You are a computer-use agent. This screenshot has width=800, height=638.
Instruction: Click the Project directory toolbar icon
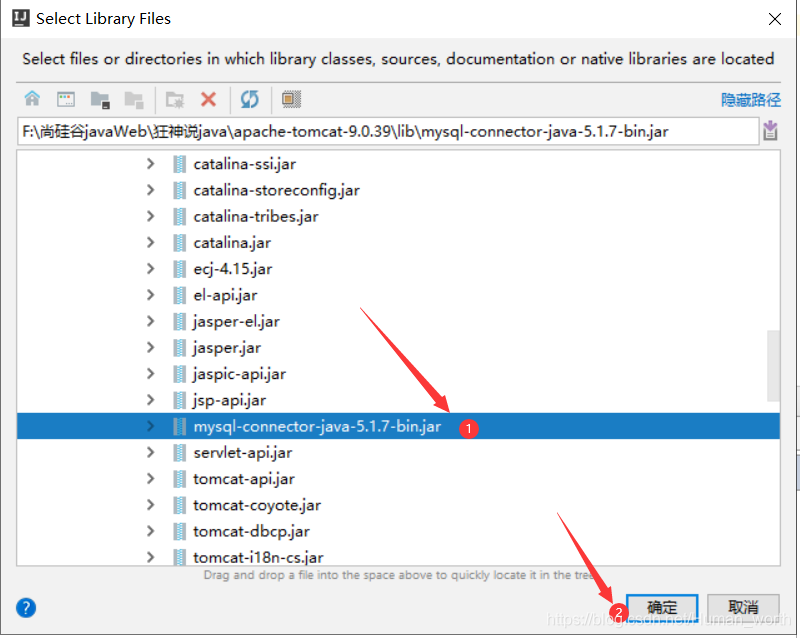(100, 100)
